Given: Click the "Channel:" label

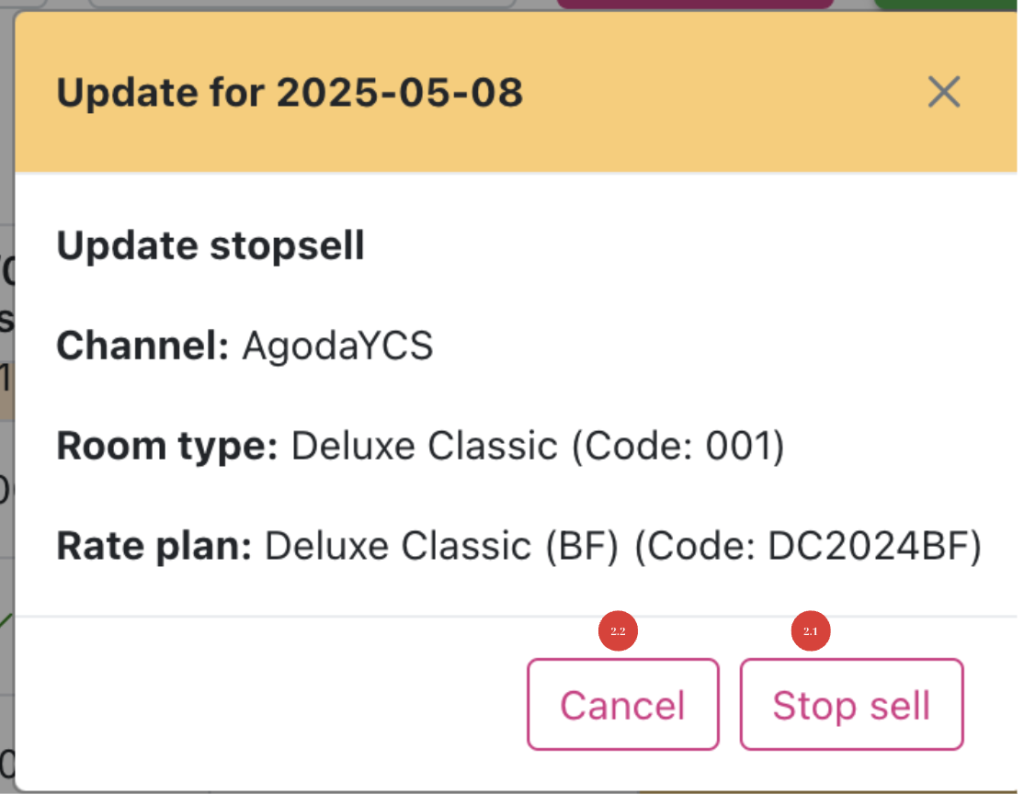Looking at the screenshot, I should click(x=143, y=346).
